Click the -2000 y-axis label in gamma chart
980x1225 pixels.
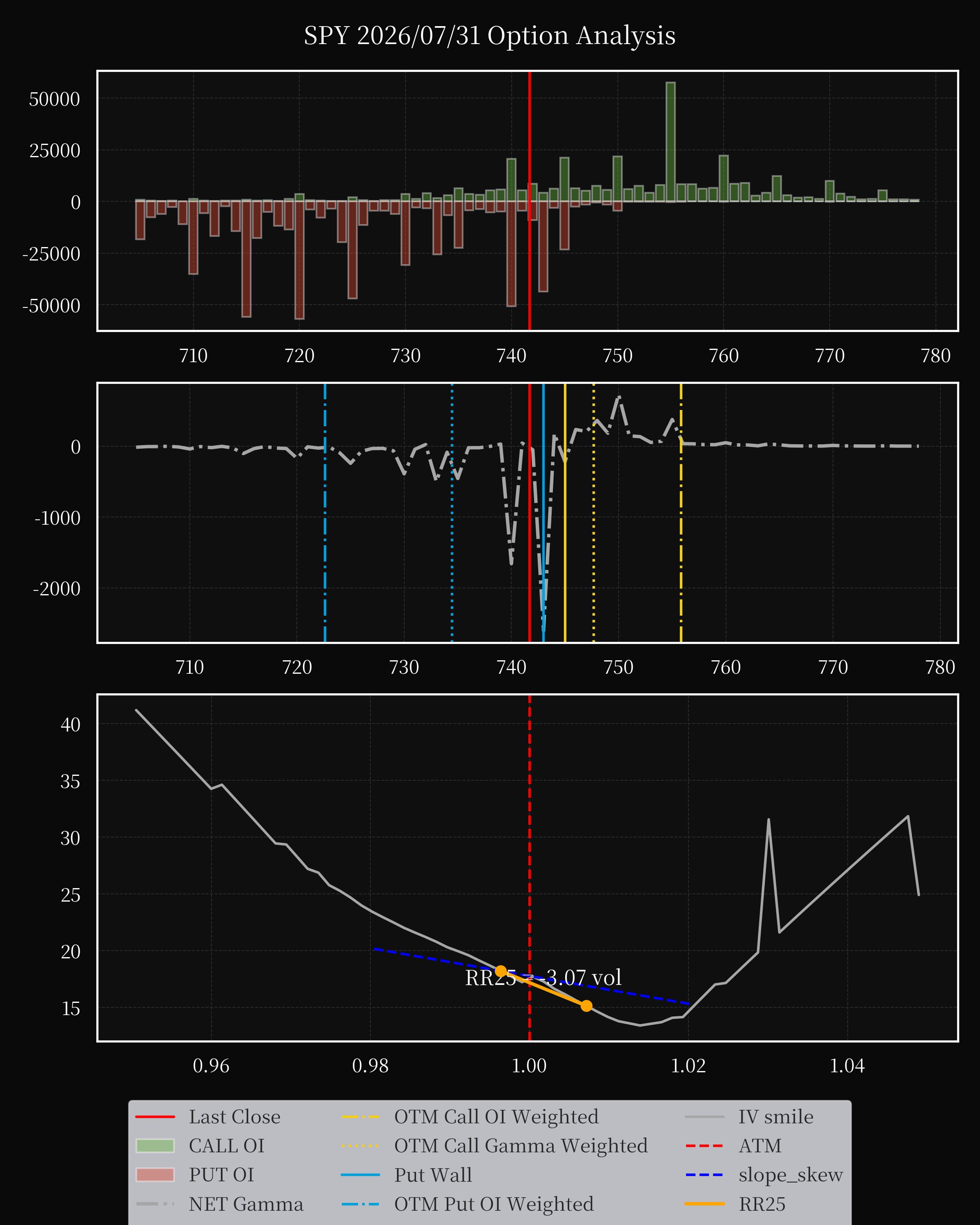point(57,589)
